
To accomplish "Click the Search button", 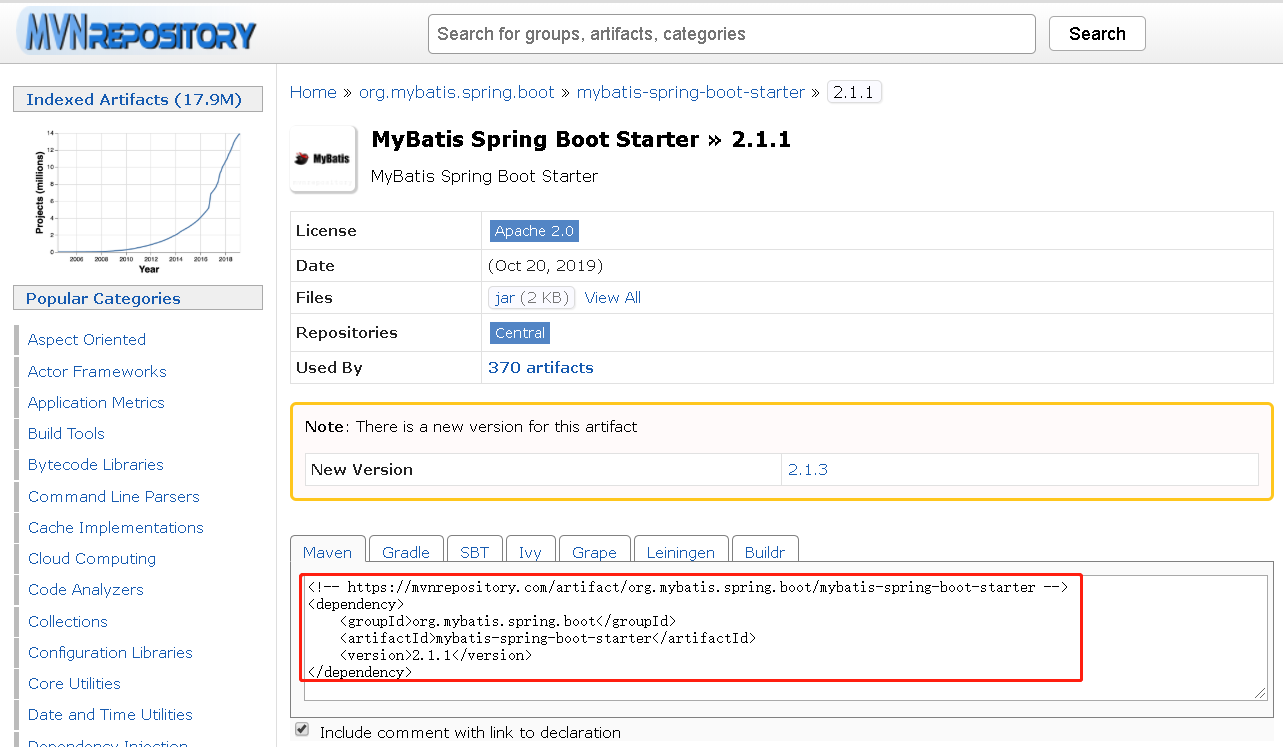I will tap(1097, 33).
